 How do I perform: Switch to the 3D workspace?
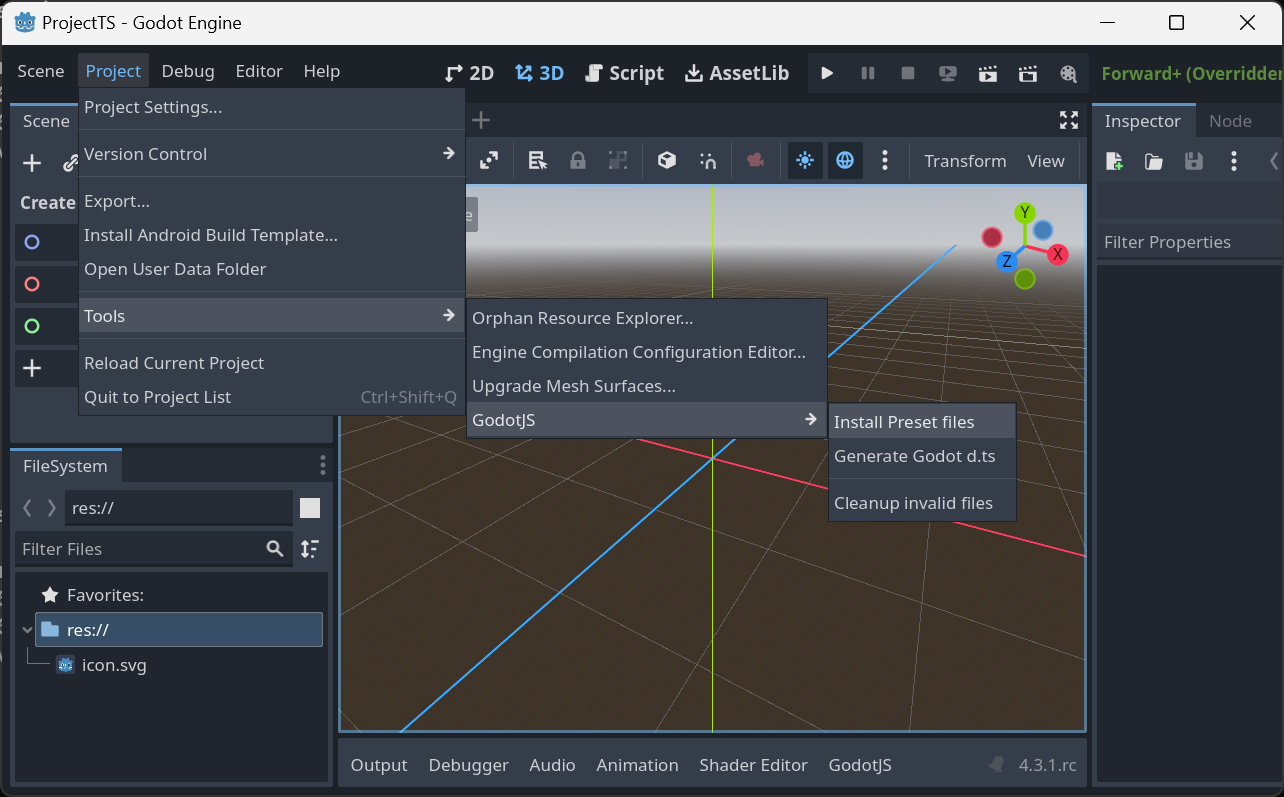click(x=539, y=73)
